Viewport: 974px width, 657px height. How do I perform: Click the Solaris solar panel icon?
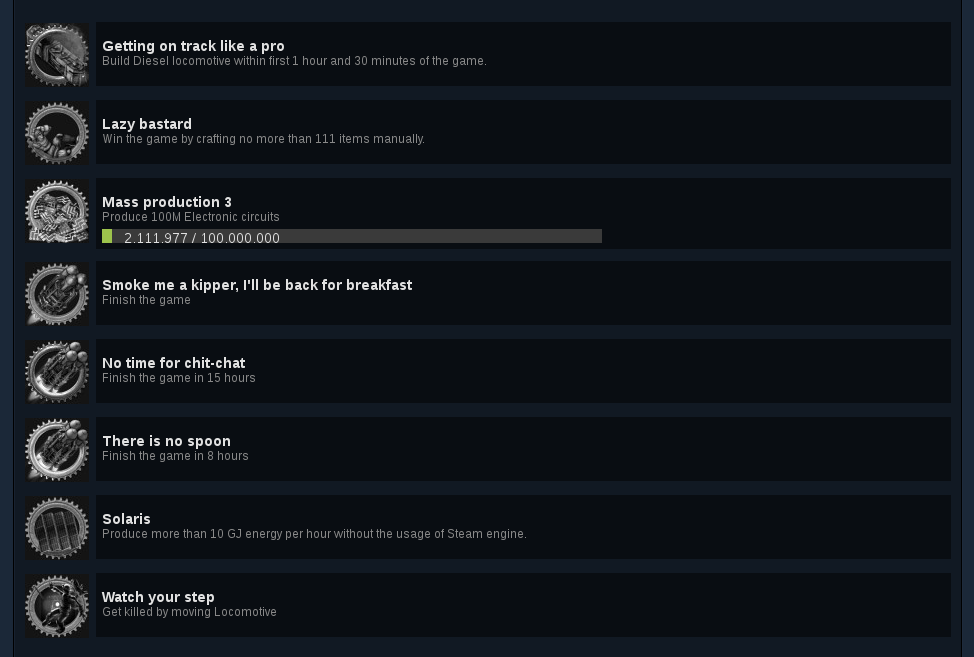(x=57, y=527)
